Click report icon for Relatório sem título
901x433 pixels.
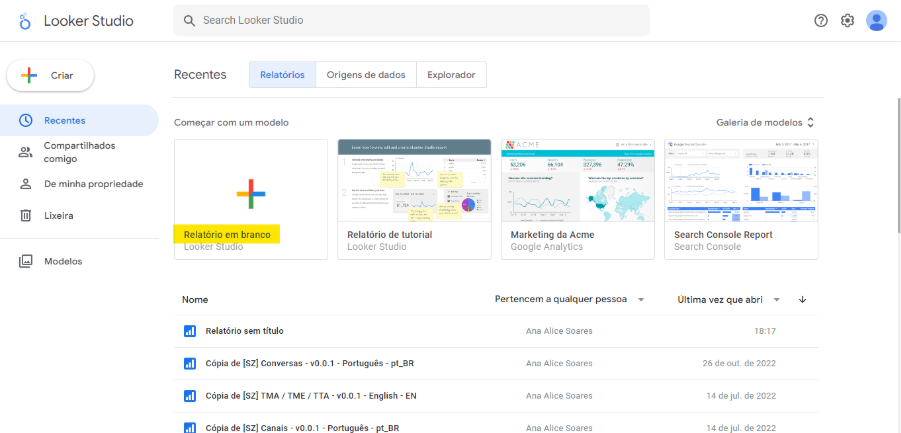point(190,331)
